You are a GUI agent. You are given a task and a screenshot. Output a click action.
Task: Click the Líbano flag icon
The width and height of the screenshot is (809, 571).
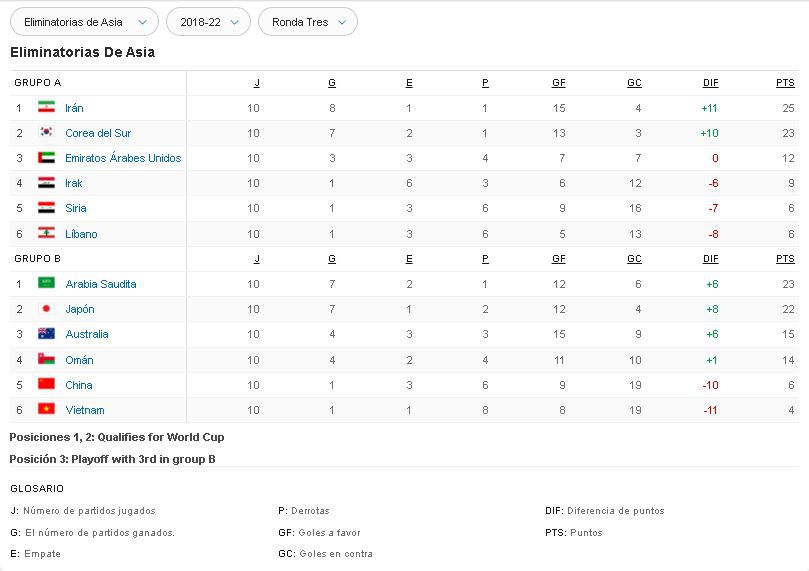tap(46, 233)
